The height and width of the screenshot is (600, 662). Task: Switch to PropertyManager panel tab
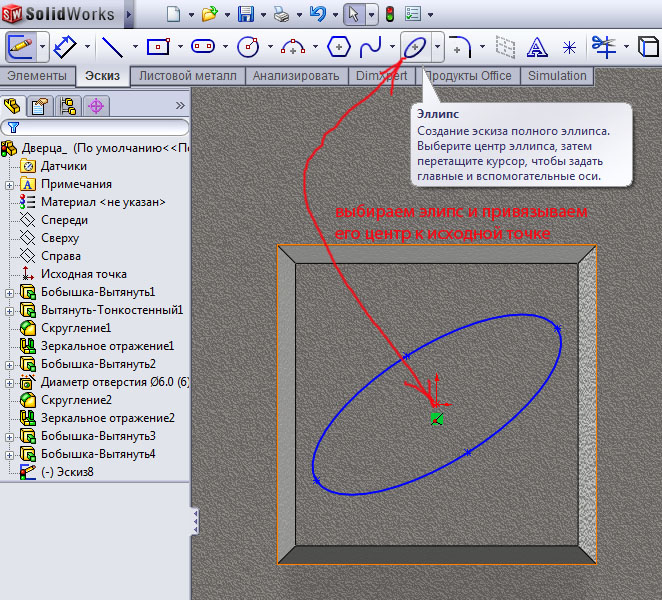tap(40, 105)
